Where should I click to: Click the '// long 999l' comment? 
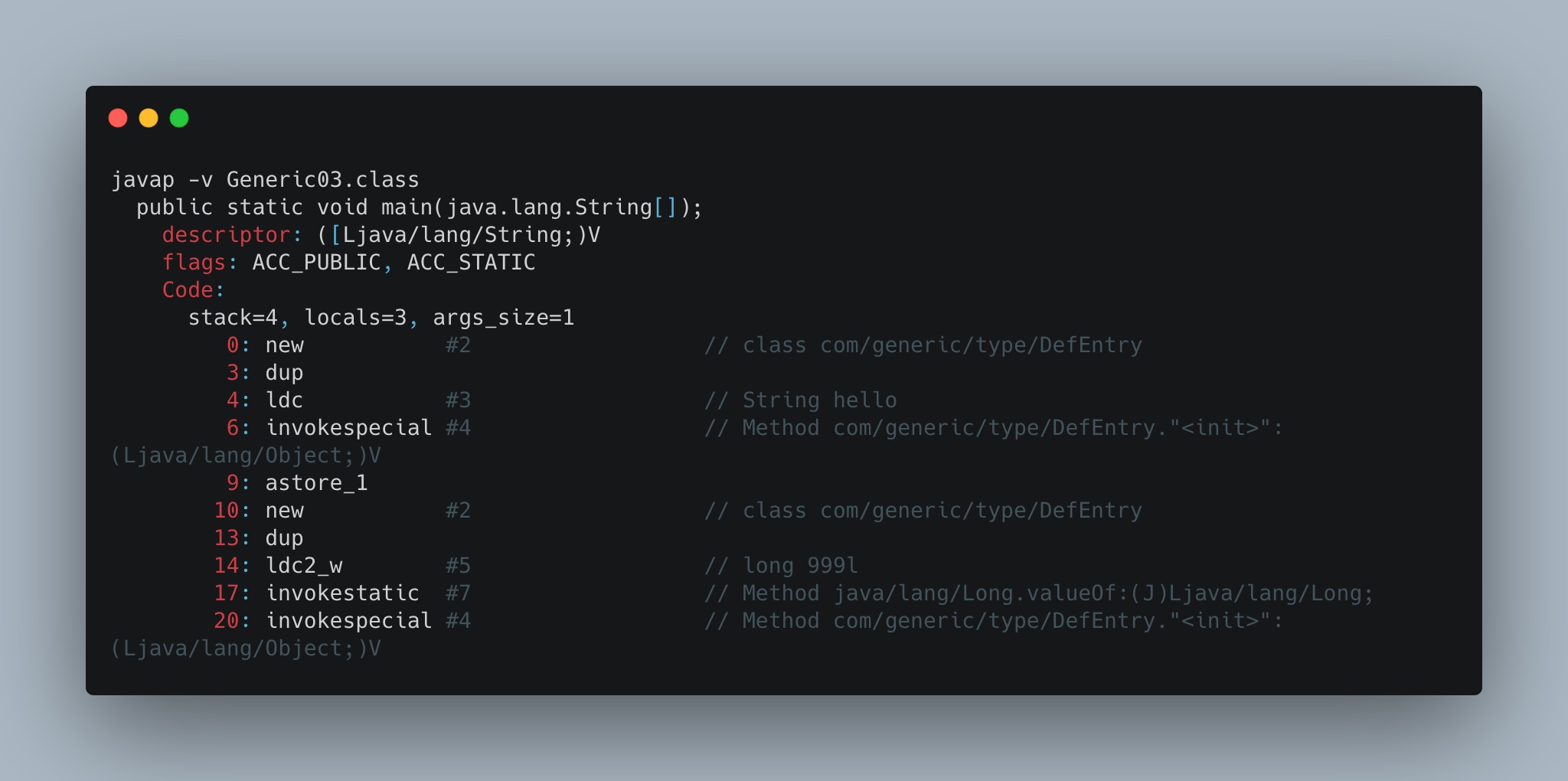pyautogui.click(x=781, y=566)
